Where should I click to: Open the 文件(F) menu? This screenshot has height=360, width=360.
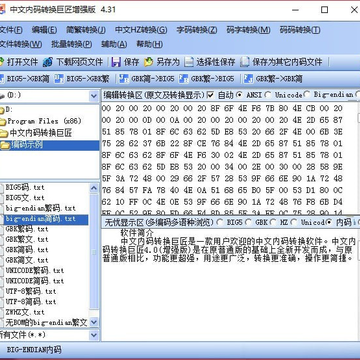coord(11,30)
